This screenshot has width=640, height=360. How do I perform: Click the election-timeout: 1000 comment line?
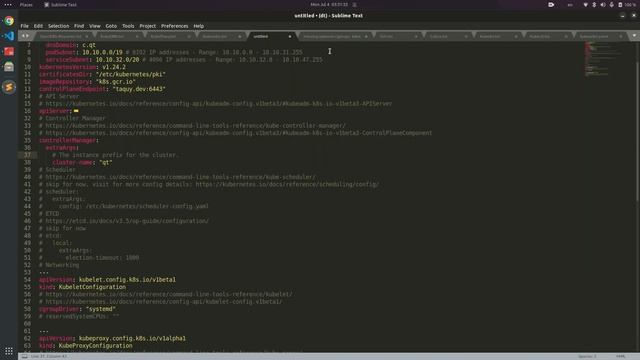(x=89, y=258)
